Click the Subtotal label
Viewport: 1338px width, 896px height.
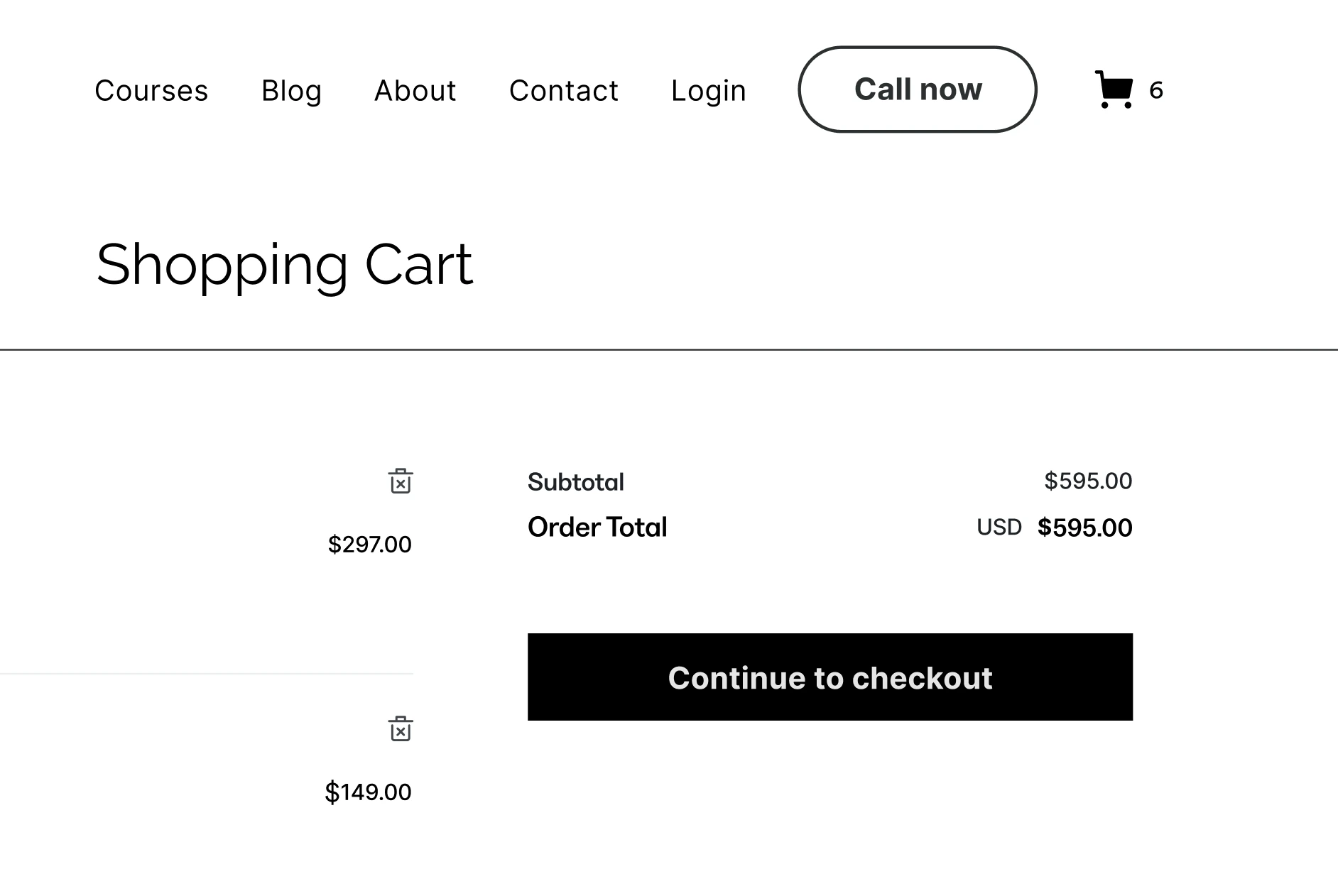(575, 482)
